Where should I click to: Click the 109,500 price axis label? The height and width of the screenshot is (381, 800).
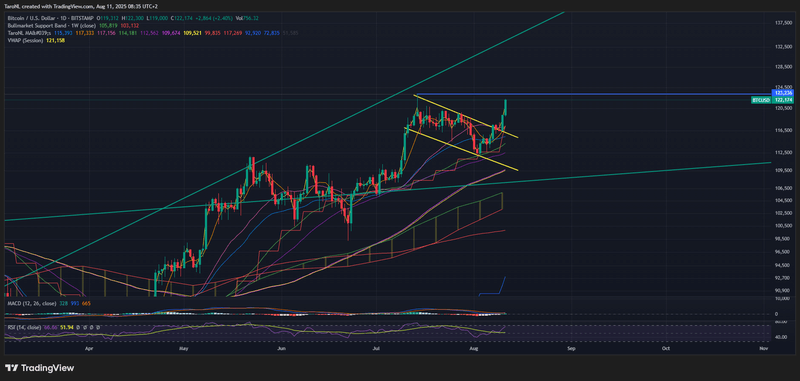pyautogui.click(x=783, y=170)
